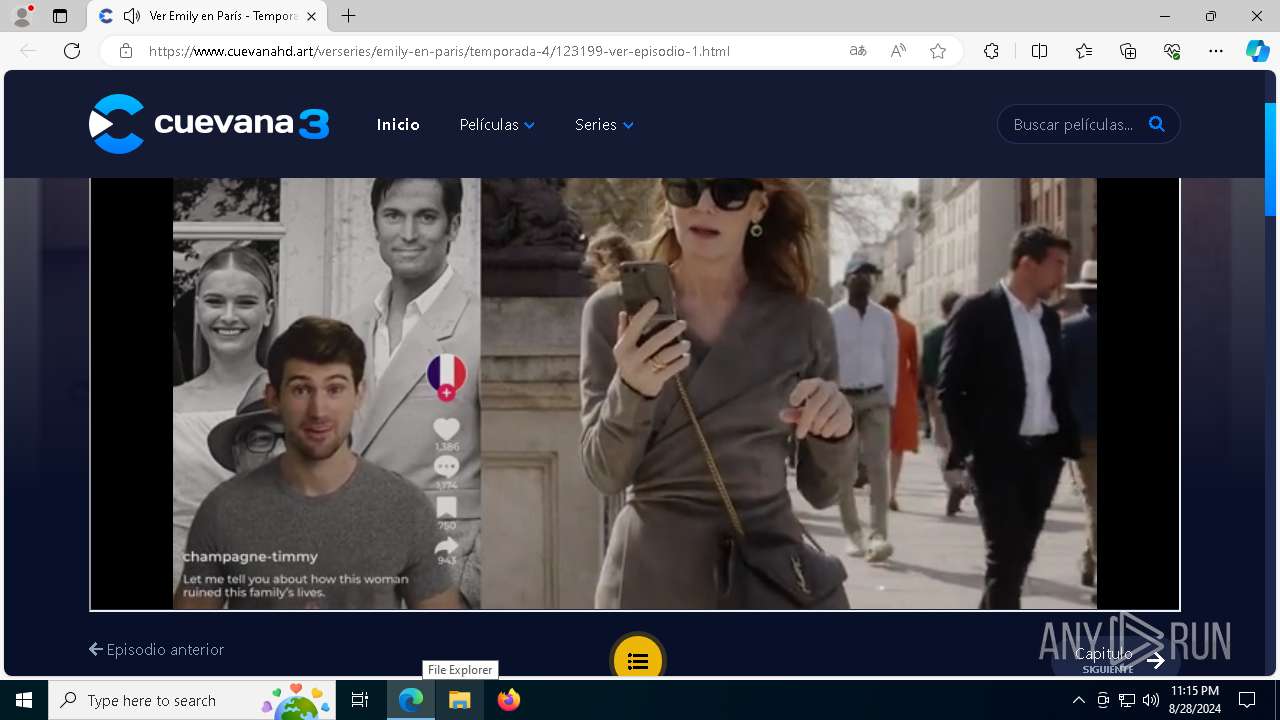Refresh the page in Edge
Image resolution: width=1280 pixels, height=720 pixels.
(x=72, y=51)
